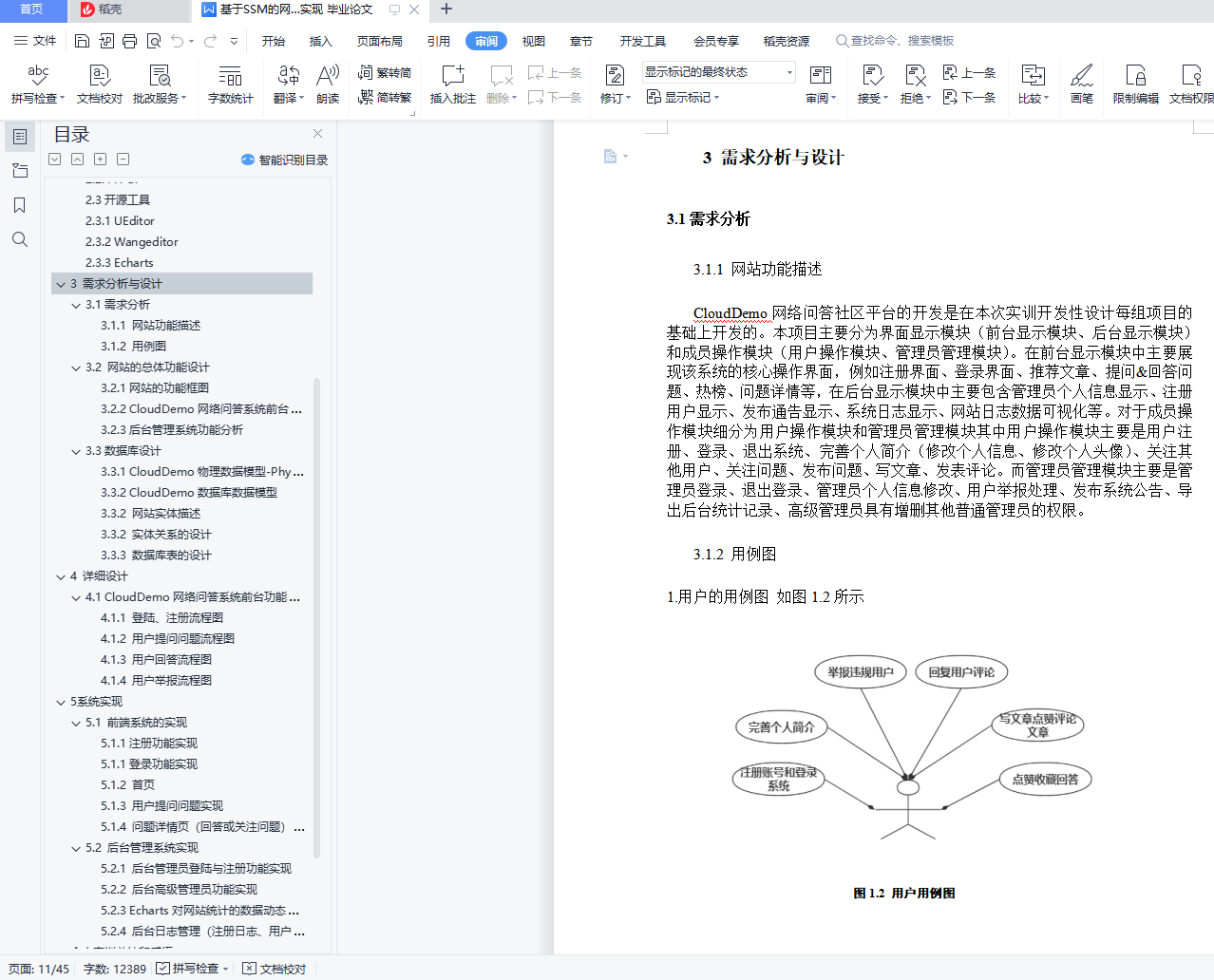Screen dimensions: 1214x980
Task: Open the spell check (拼写检查) tool
Action: [x=38, y=84]
